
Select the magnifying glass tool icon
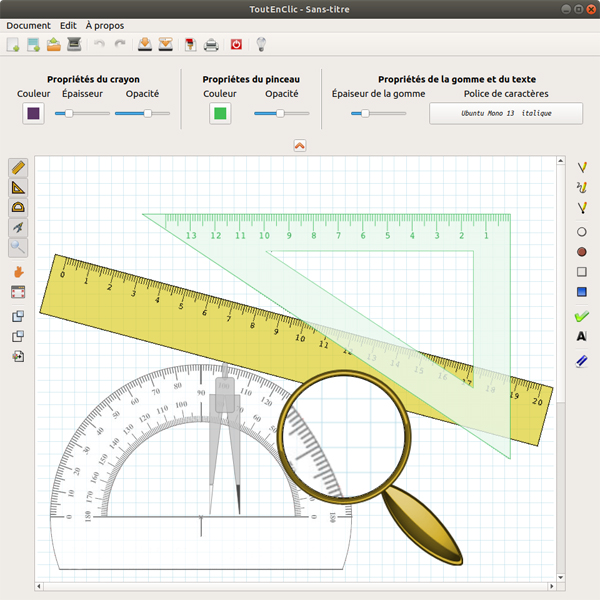pyautogui.click(x=18, y=247)
